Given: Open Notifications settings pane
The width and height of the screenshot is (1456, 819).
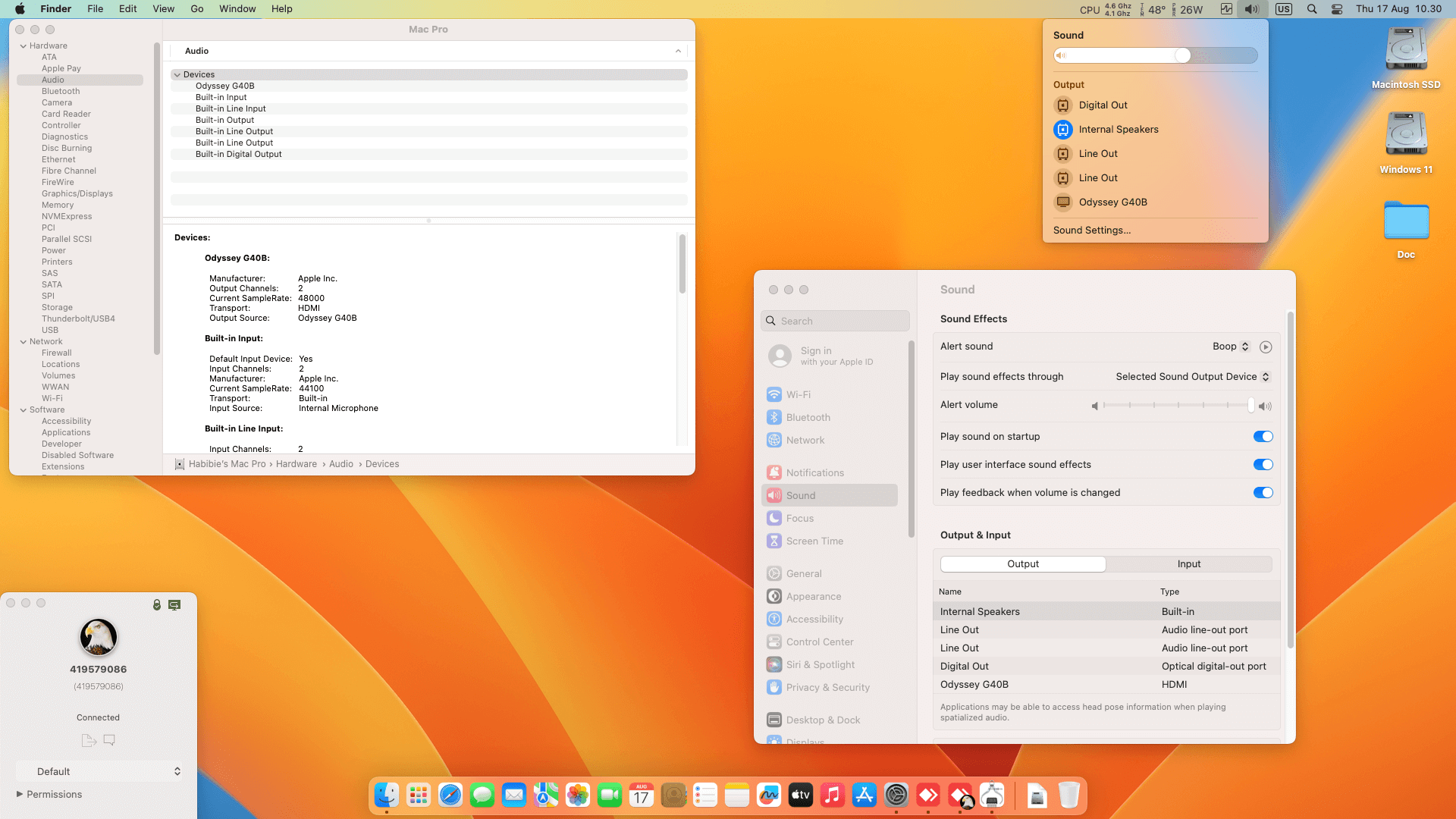Looking at the screenshot, I should [830, 473].
